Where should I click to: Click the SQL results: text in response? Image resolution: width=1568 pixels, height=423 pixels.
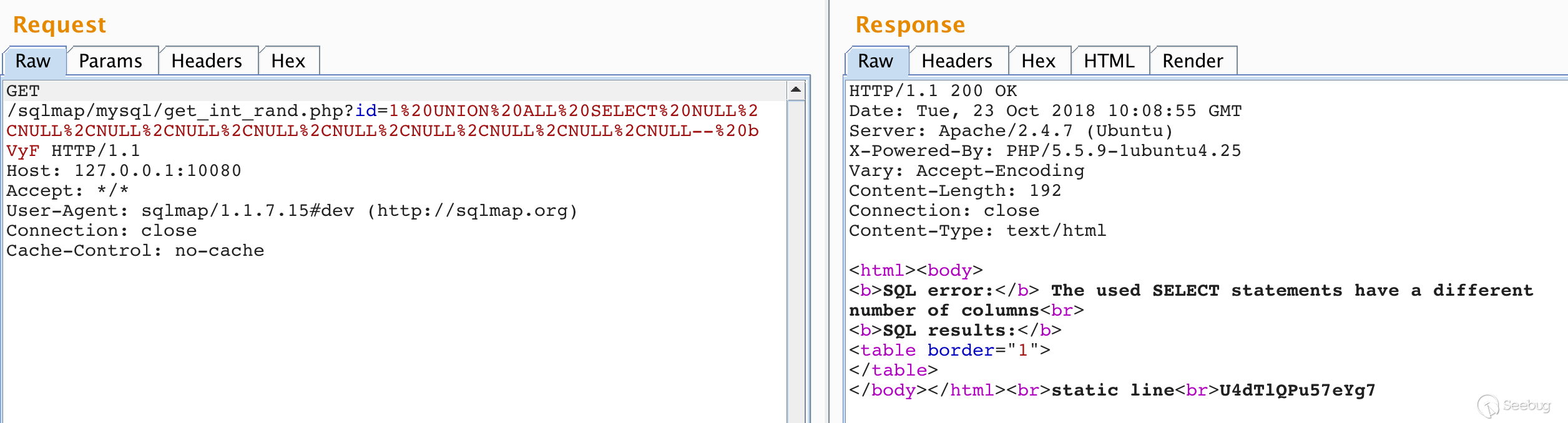point(949,331)
